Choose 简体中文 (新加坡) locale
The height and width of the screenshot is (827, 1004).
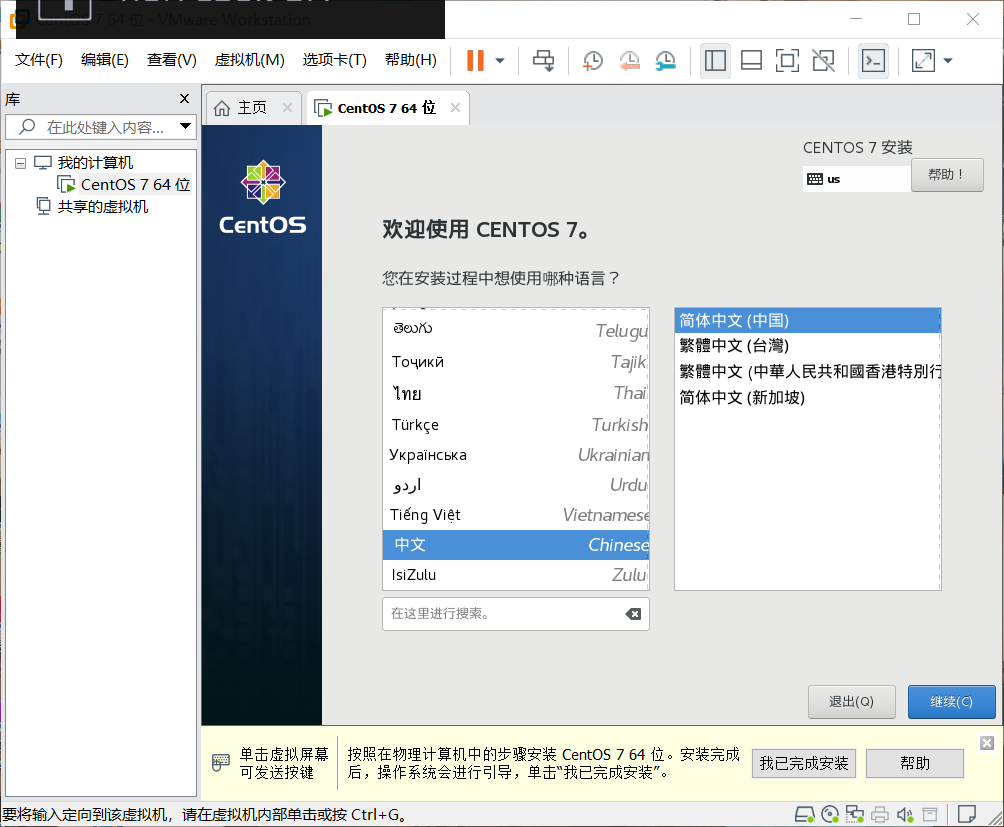pos(807,397)
